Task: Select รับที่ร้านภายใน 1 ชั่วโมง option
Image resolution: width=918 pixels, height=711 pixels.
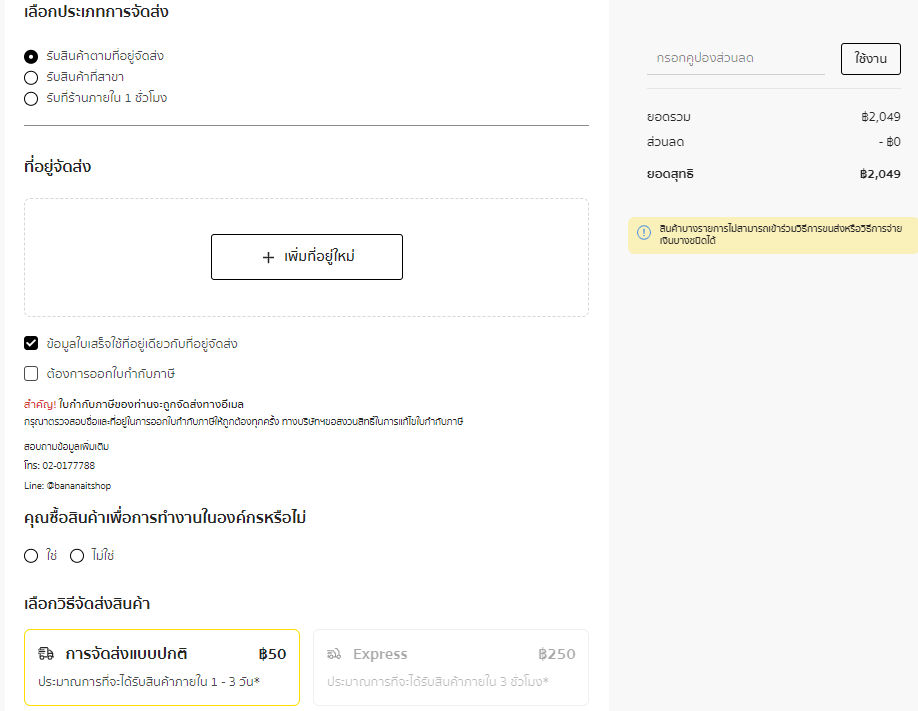Action: (x=31, y=98)
